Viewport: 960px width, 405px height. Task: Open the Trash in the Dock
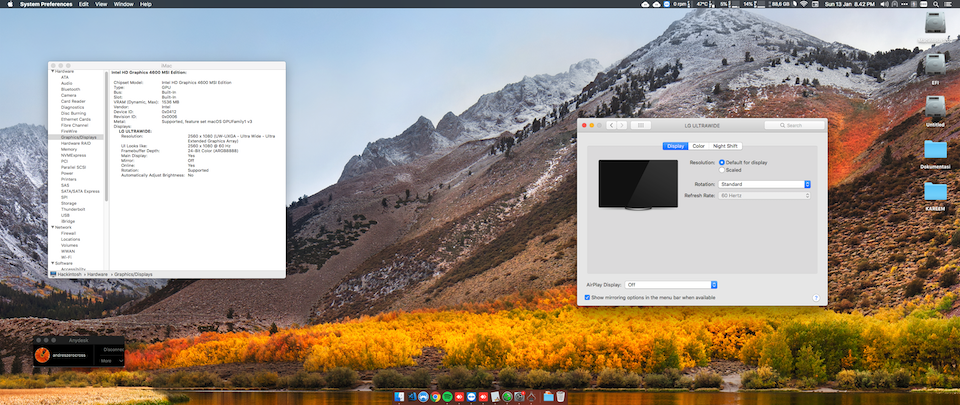[x=561, y=396]
